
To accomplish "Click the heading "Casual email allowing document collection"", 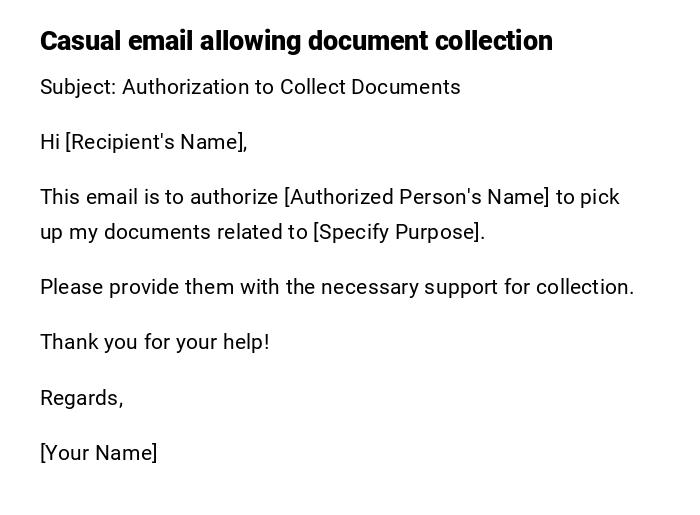I will 296,41.
